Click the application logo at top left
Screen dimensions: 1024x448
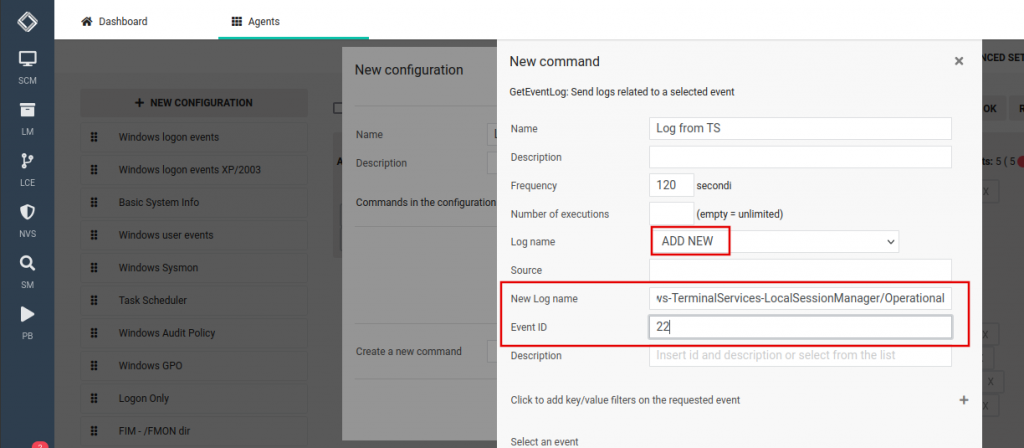pos(27,21)
